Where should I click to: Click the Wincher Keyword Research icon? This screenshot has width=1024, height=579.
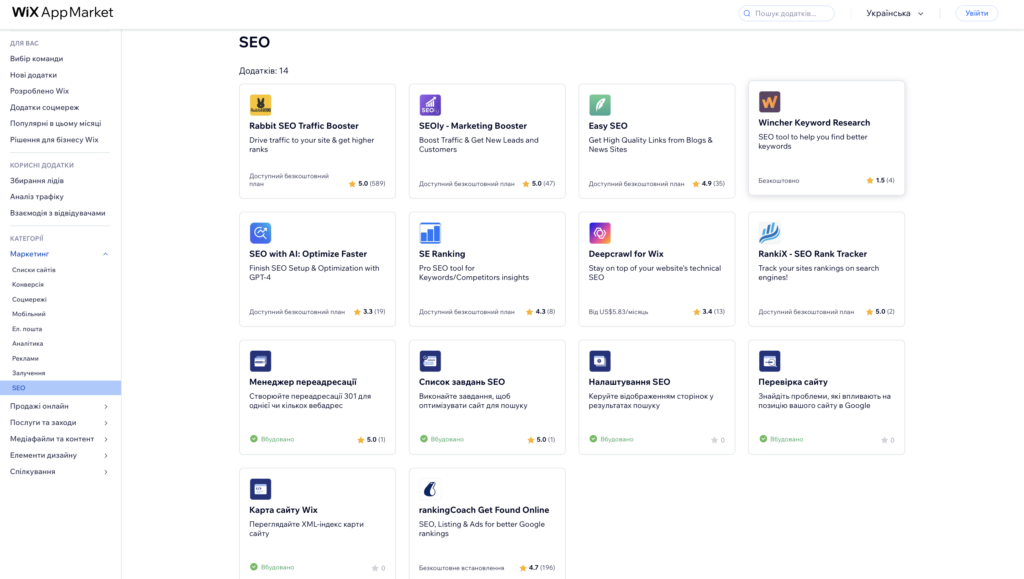(769, 102)
